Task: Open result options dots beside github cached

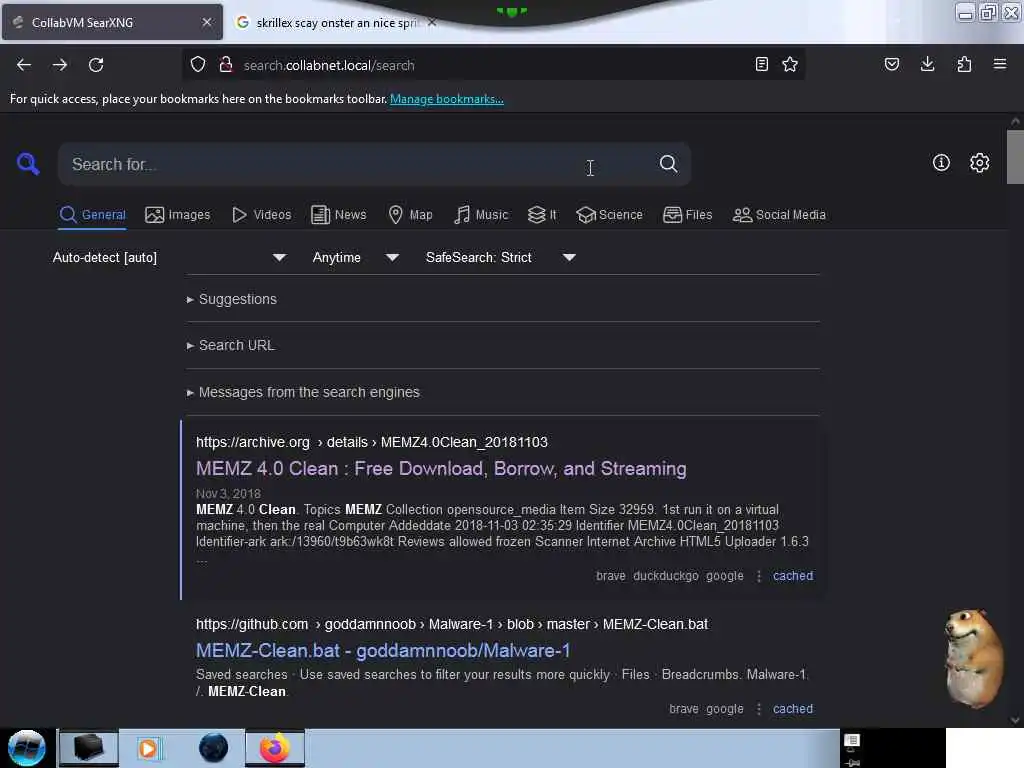Action: [759, 709]
